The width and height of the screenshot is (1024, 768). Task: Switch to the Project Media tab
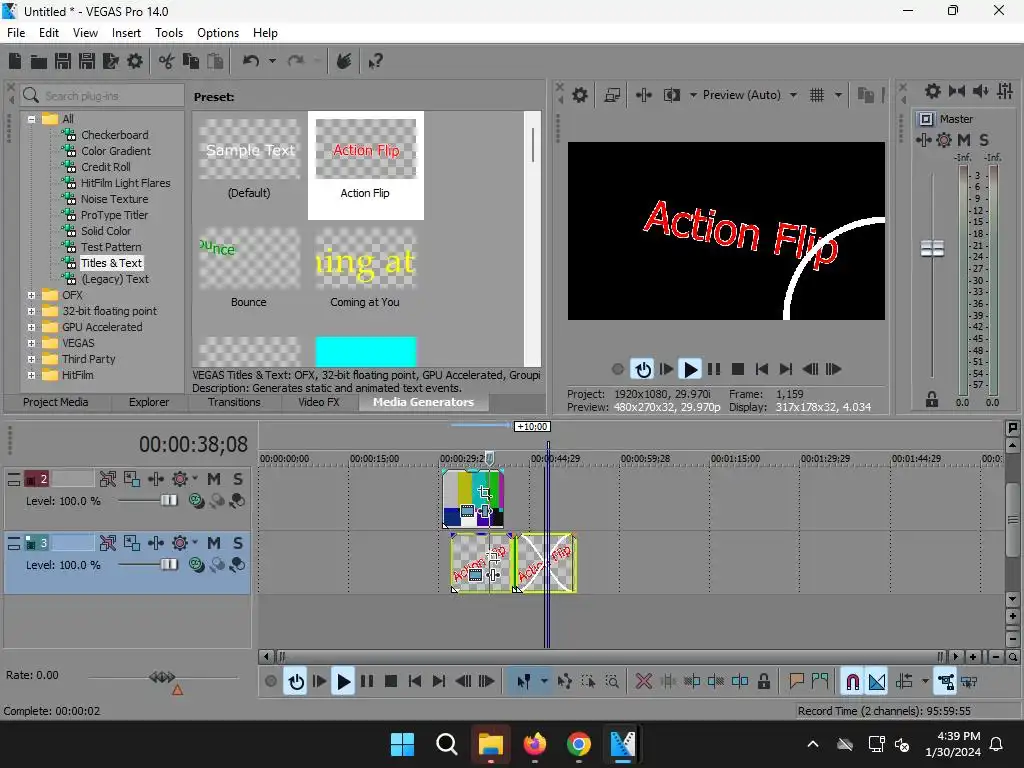tap(56, 402)
